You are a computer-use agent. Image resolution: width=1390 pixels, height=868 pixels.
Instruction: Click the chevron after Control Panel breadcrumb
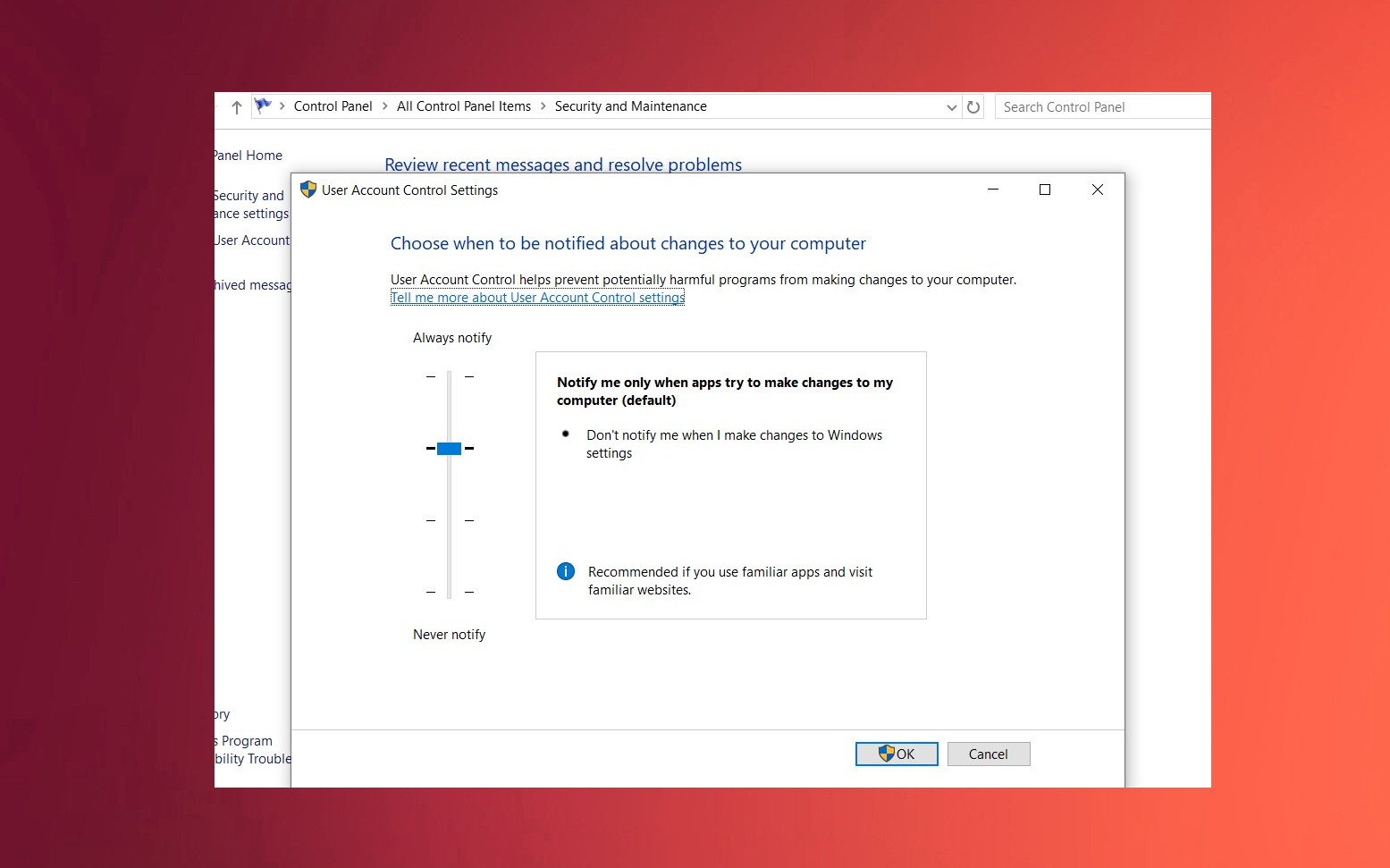(x=385, y=106)
